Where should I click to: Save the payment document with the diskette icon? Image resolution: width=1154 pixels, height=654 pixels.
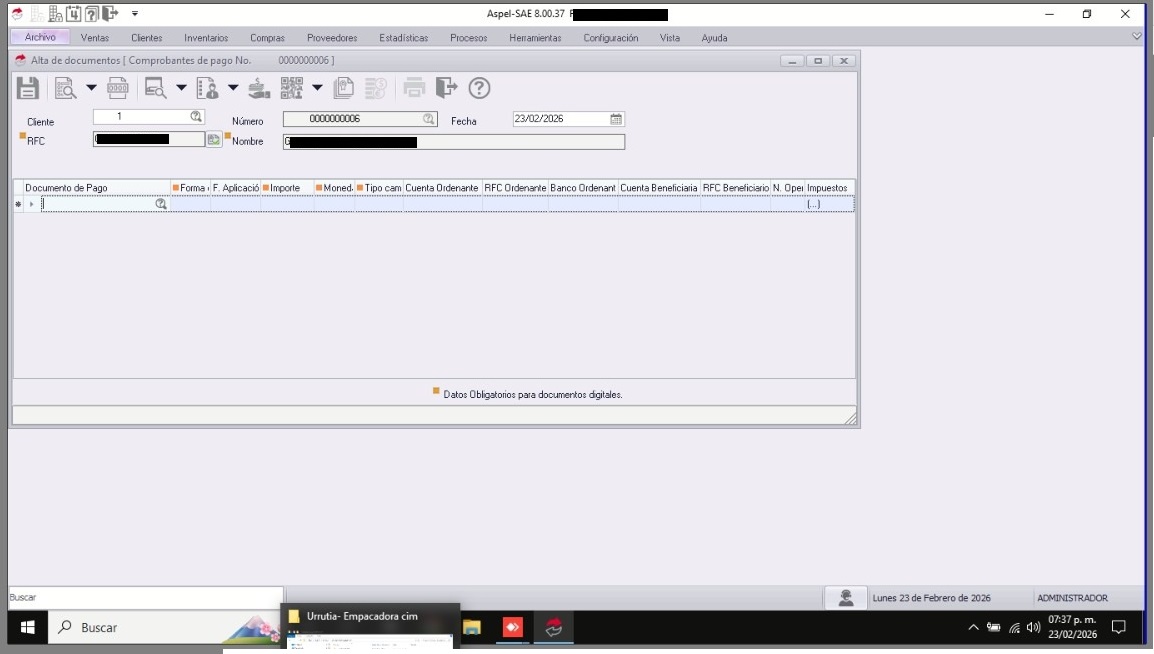[28, 88]
